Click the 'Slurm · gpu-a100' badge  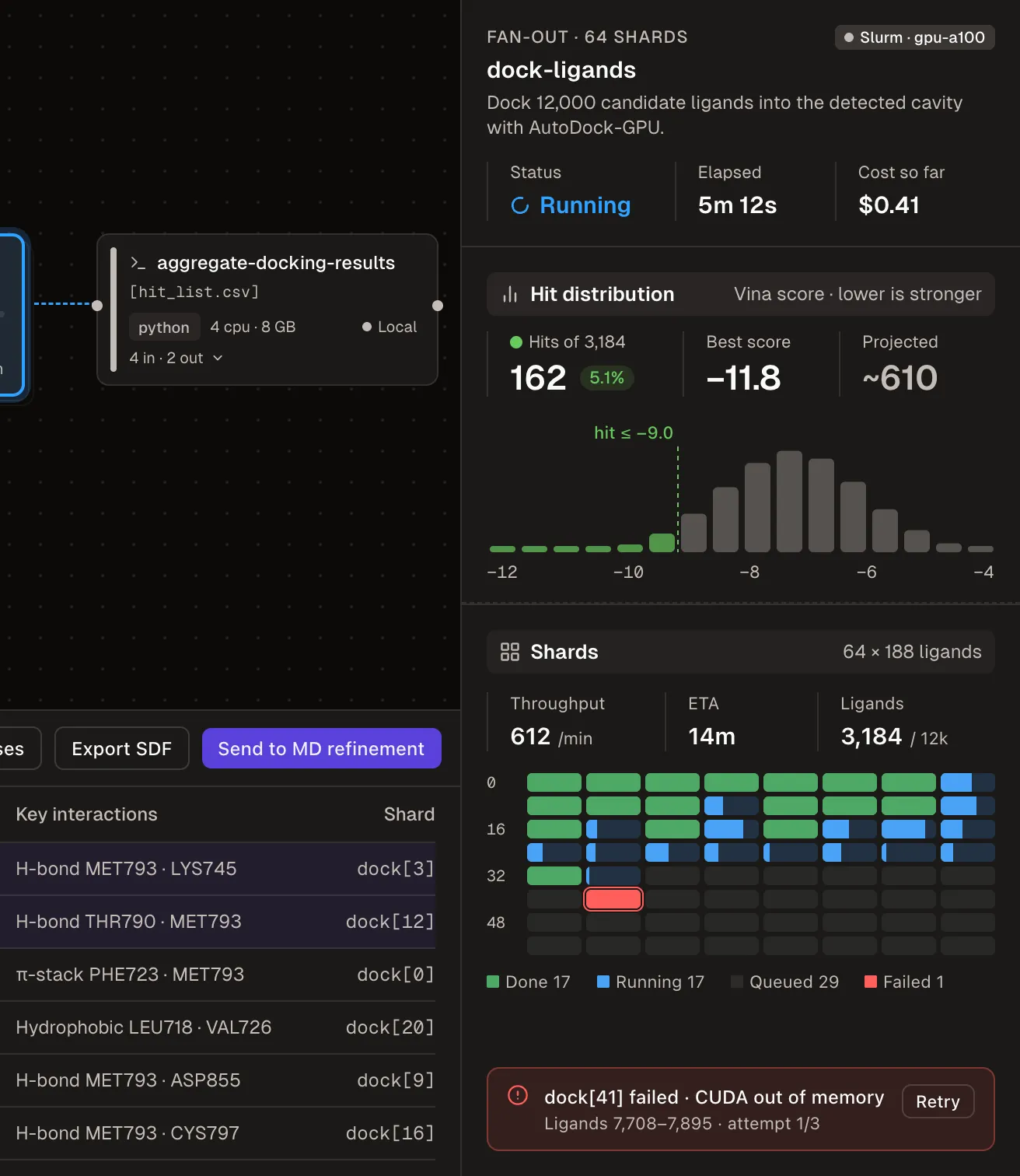coord(915,37)
